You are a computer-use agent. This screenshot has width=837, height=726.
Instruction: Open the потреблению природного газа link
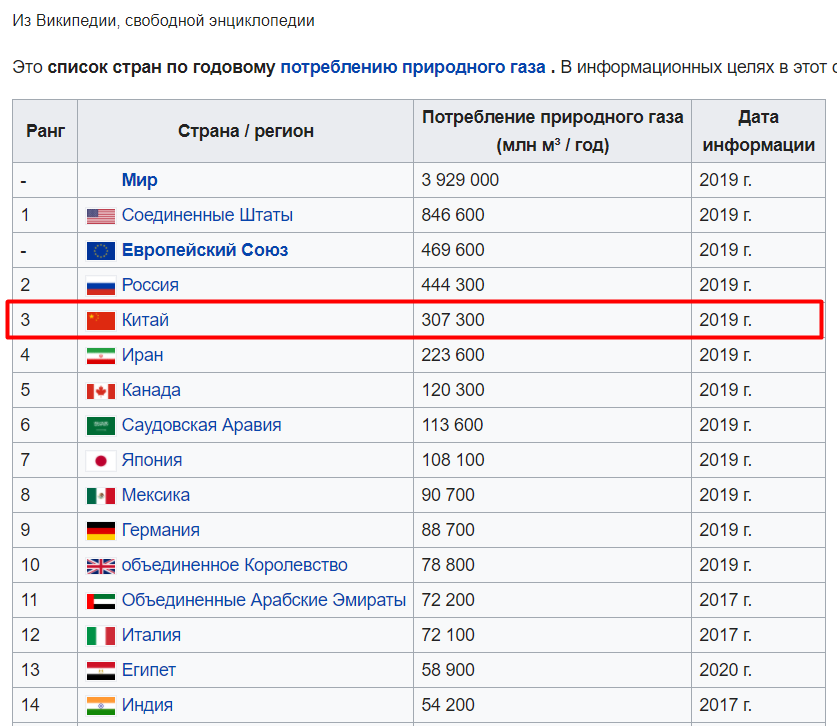(x=412, y=67)
